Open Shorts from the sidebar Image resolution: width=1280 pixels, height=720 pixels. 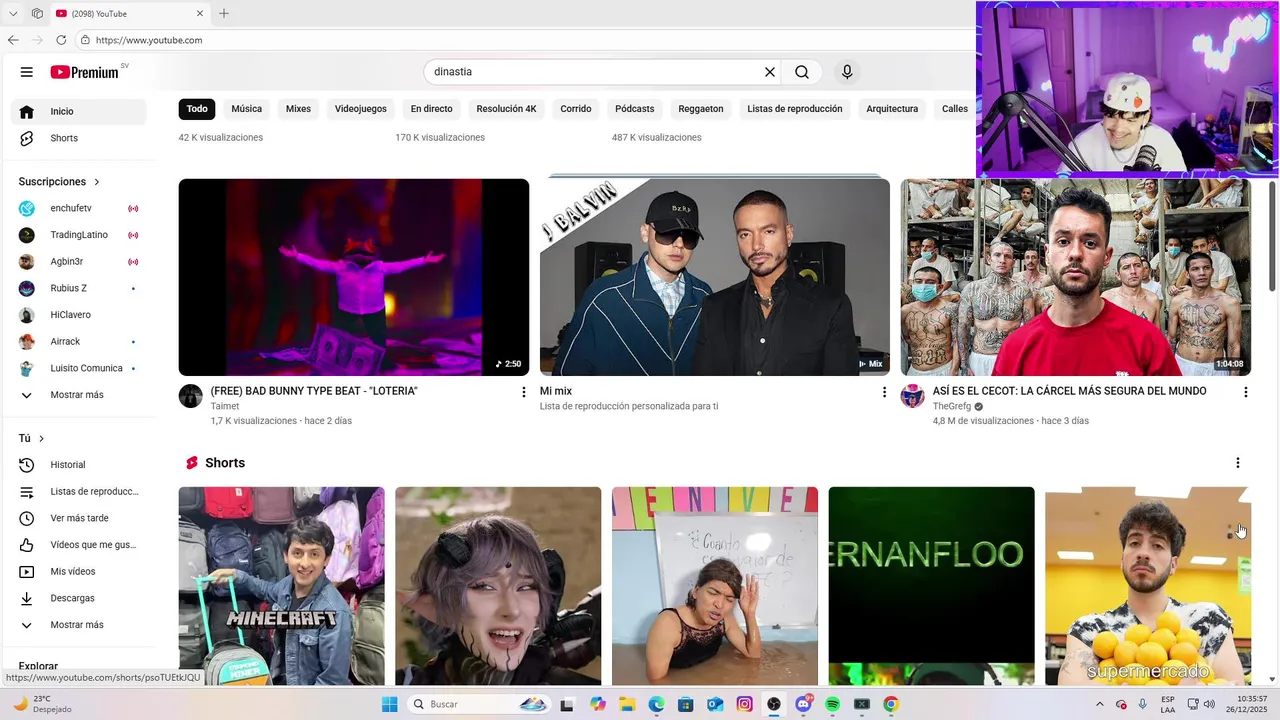tap(78, 138)
